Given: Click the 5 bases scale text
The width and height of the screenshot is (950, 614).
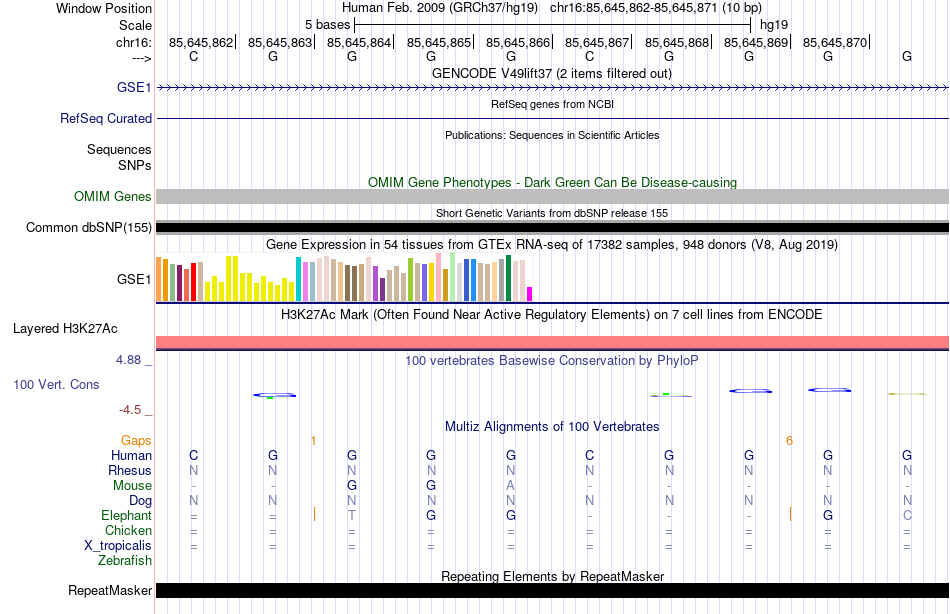Looking at the screenshot, I should click(327, 25).
